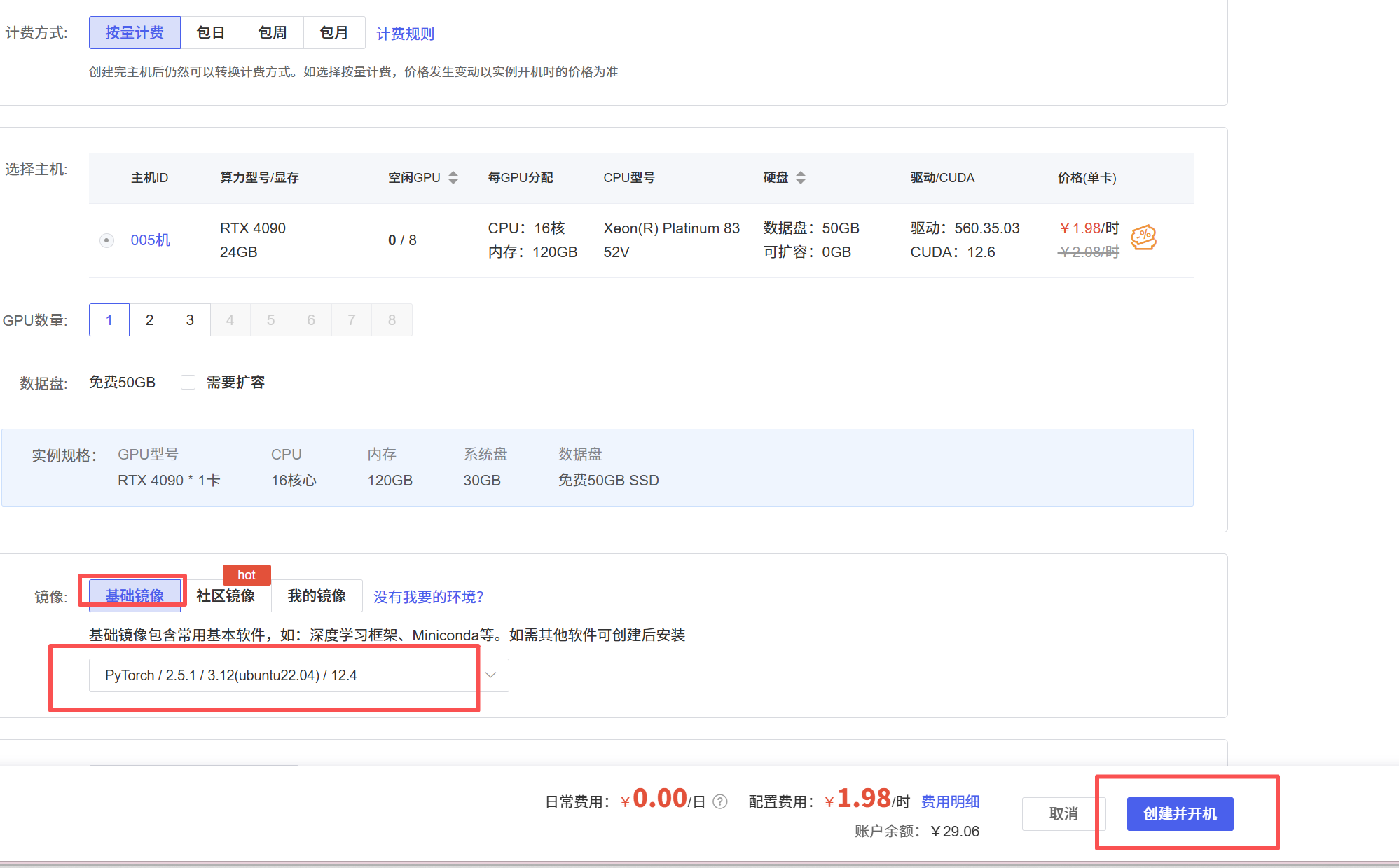The image size is (1399, 868).
Task: Sort by disk column arrows
Action: (801, 178)
